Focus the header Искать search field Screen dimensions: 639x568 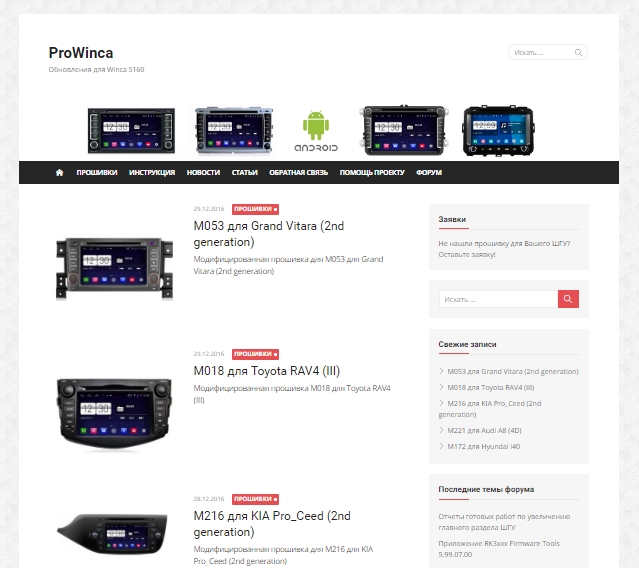[542, 53]
